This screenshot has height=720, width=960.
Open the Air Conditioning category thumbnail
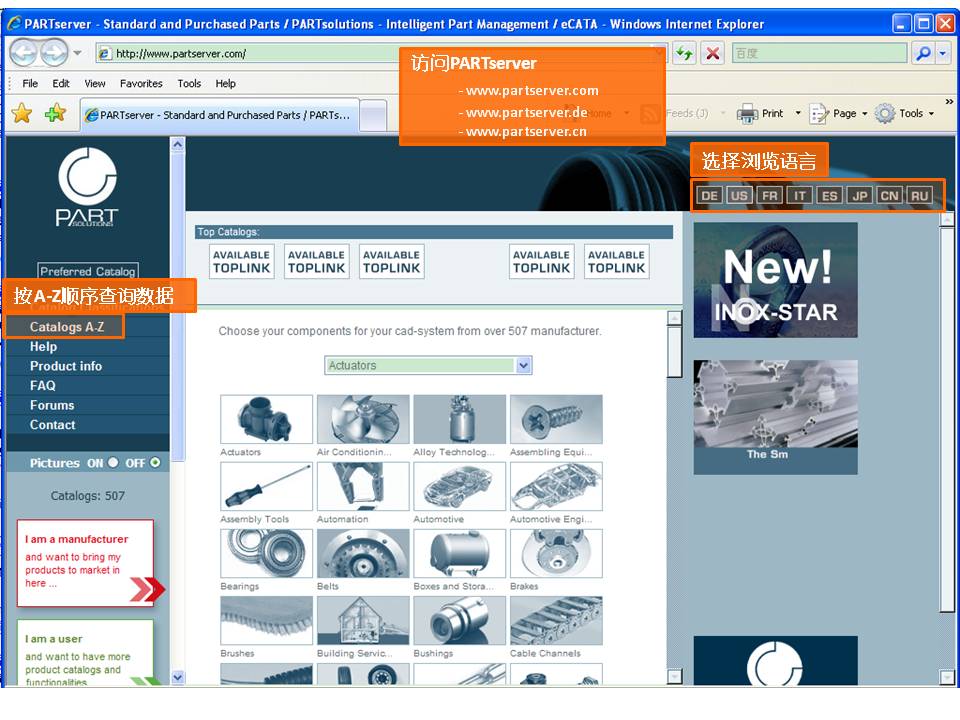point(363,419)
